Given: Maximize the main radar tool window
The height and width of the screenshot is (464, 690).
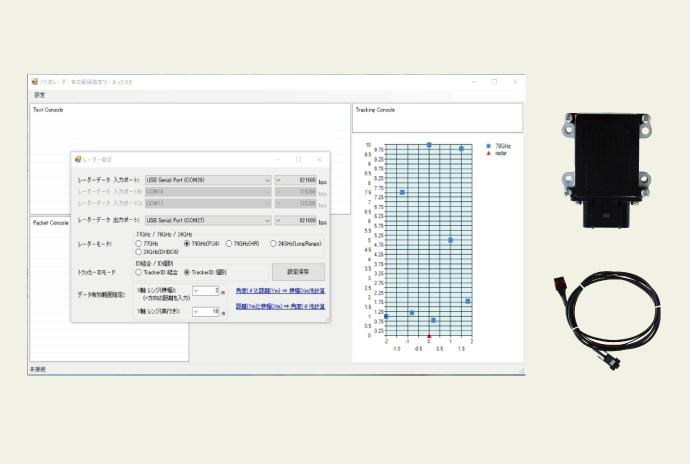Looking at the screenshot, I should click(x=494, y=82).
